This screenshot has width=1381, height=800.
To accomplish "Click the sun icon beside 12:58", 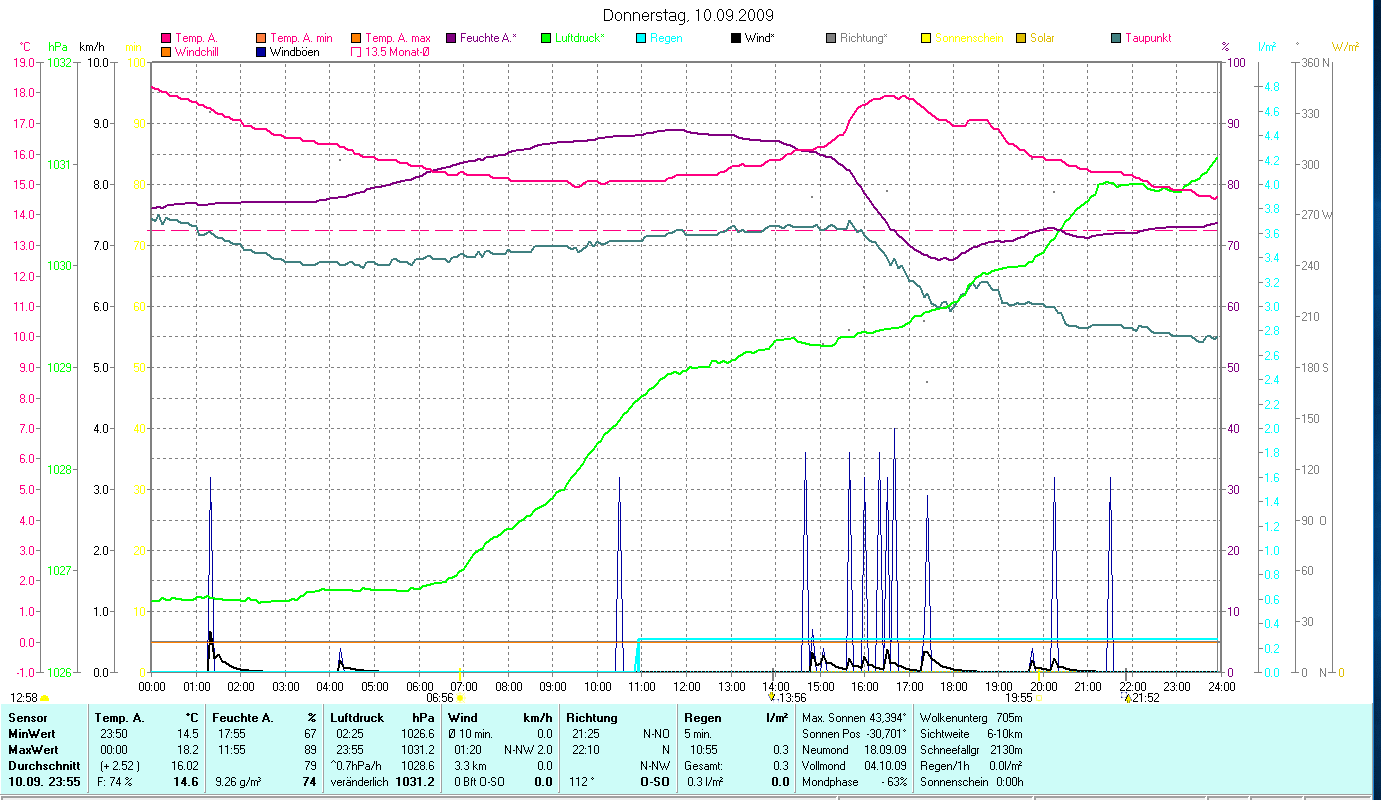I will 45,698.
